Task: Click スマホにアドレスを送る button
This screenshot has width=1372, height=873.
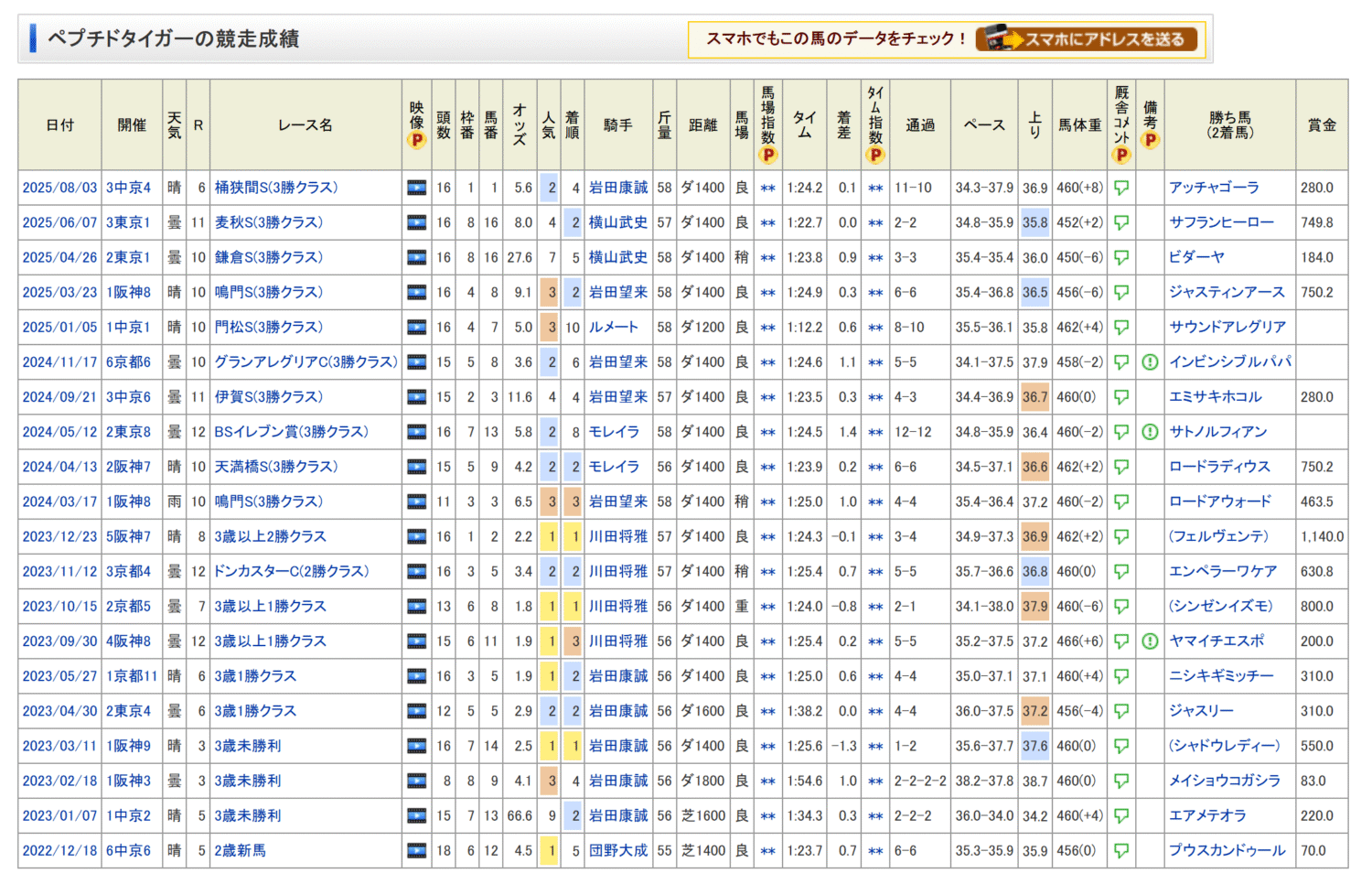Action: [1087, 39]
